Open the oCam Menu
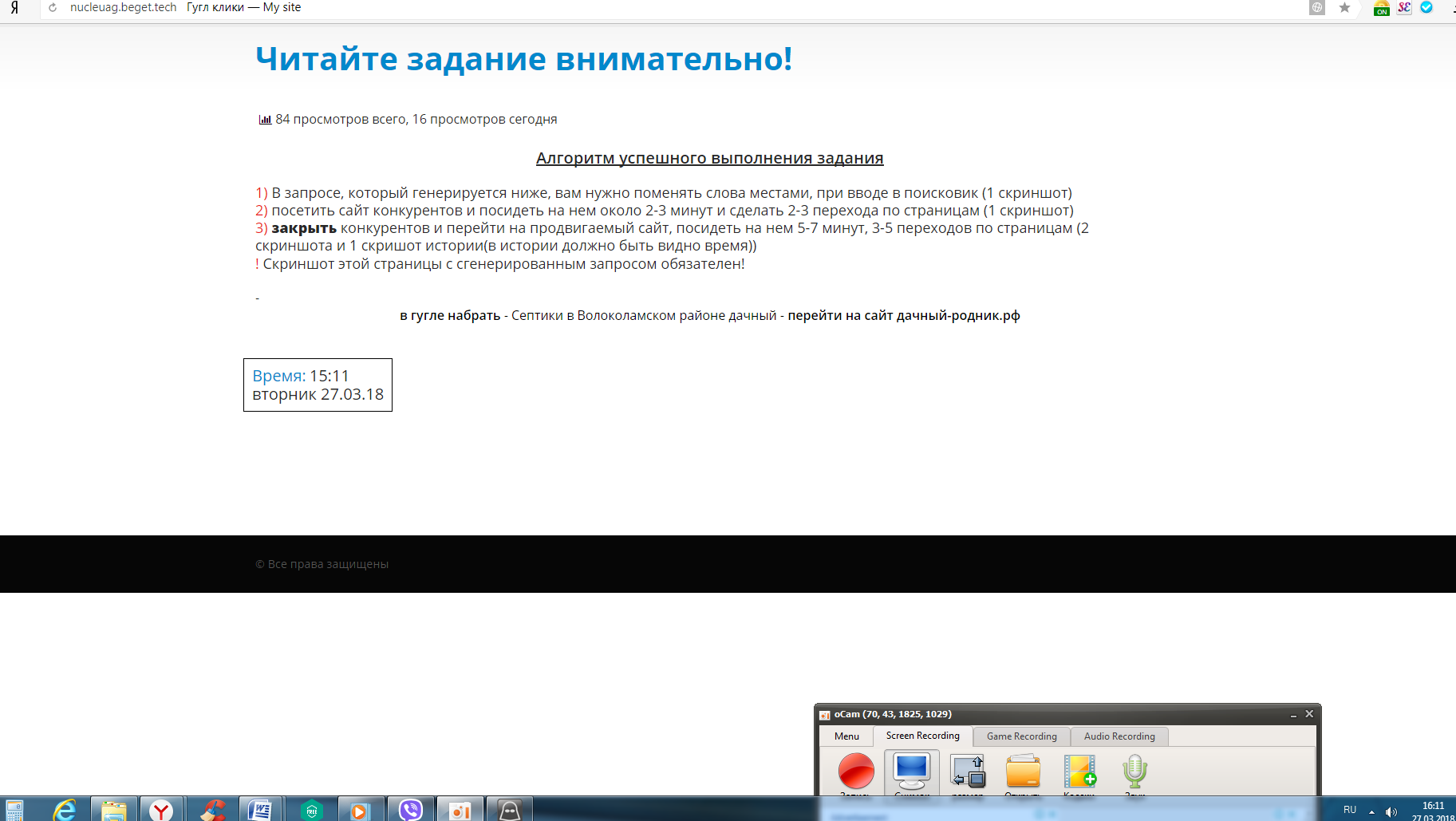 [x=846, y=736]
